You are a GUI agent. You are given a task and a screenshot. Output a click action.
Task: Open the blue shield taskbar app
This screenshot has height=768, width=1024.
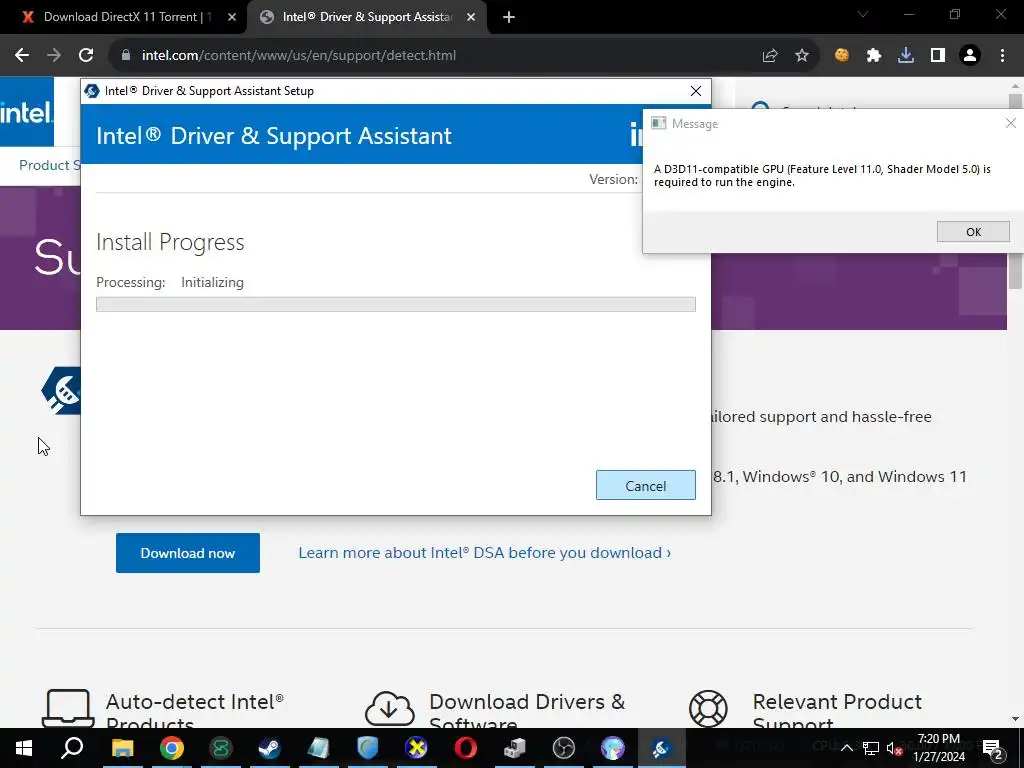point(368,748)
